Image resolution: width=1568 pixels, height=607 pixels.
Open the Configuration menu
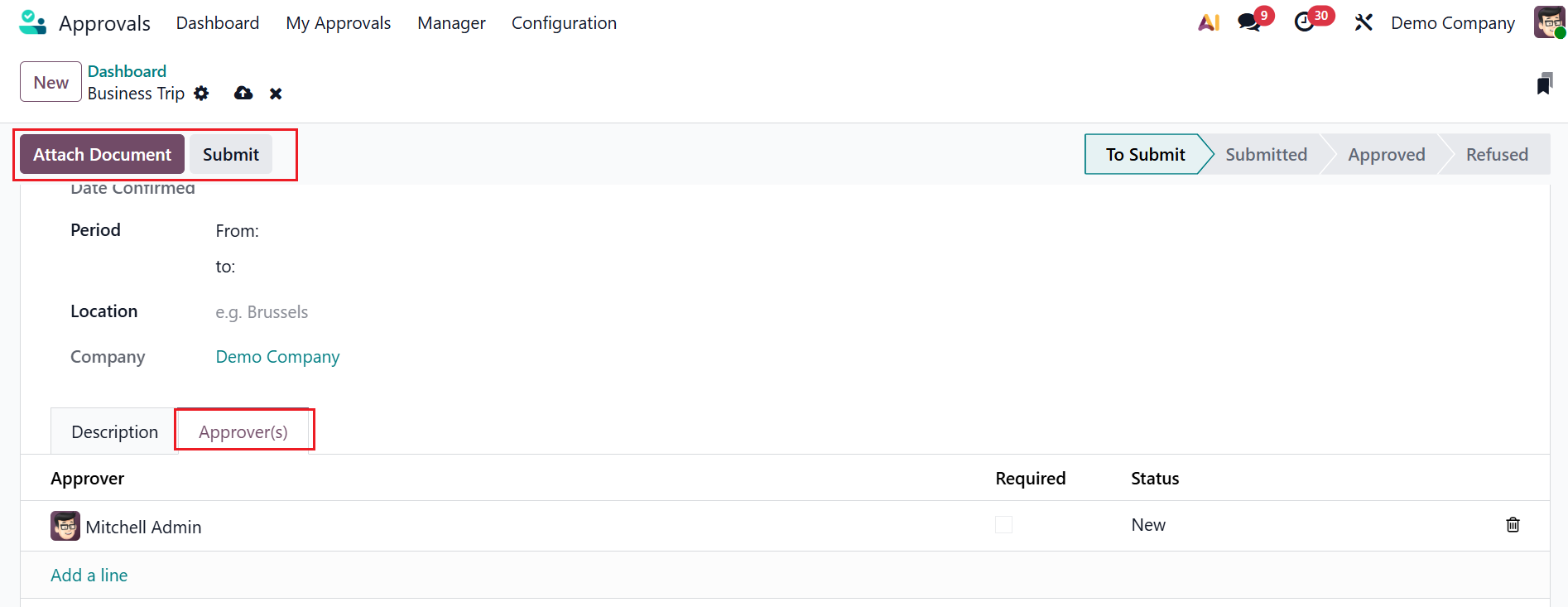point(564,23)
